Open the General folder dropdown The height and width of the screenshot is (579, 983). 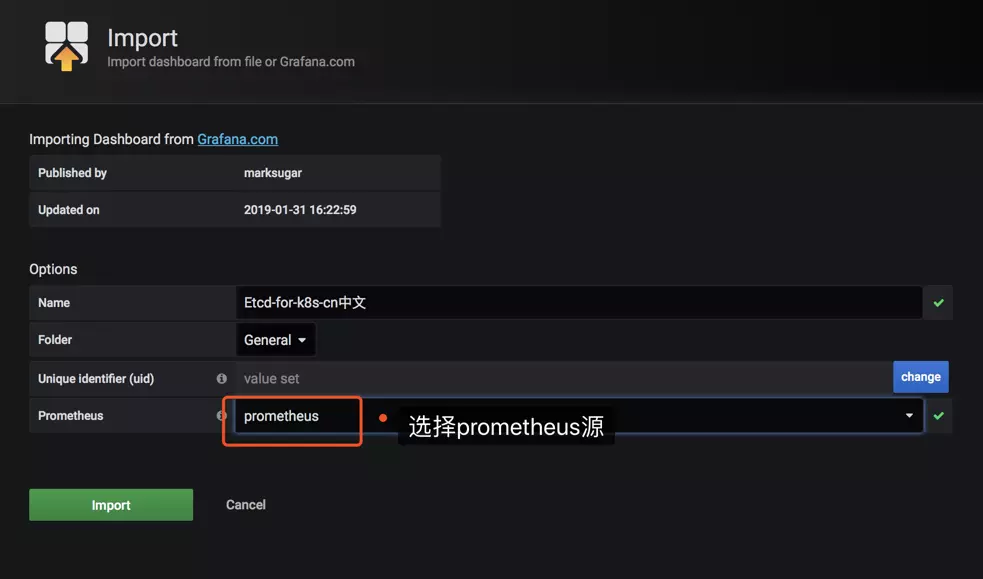[276, 340]
